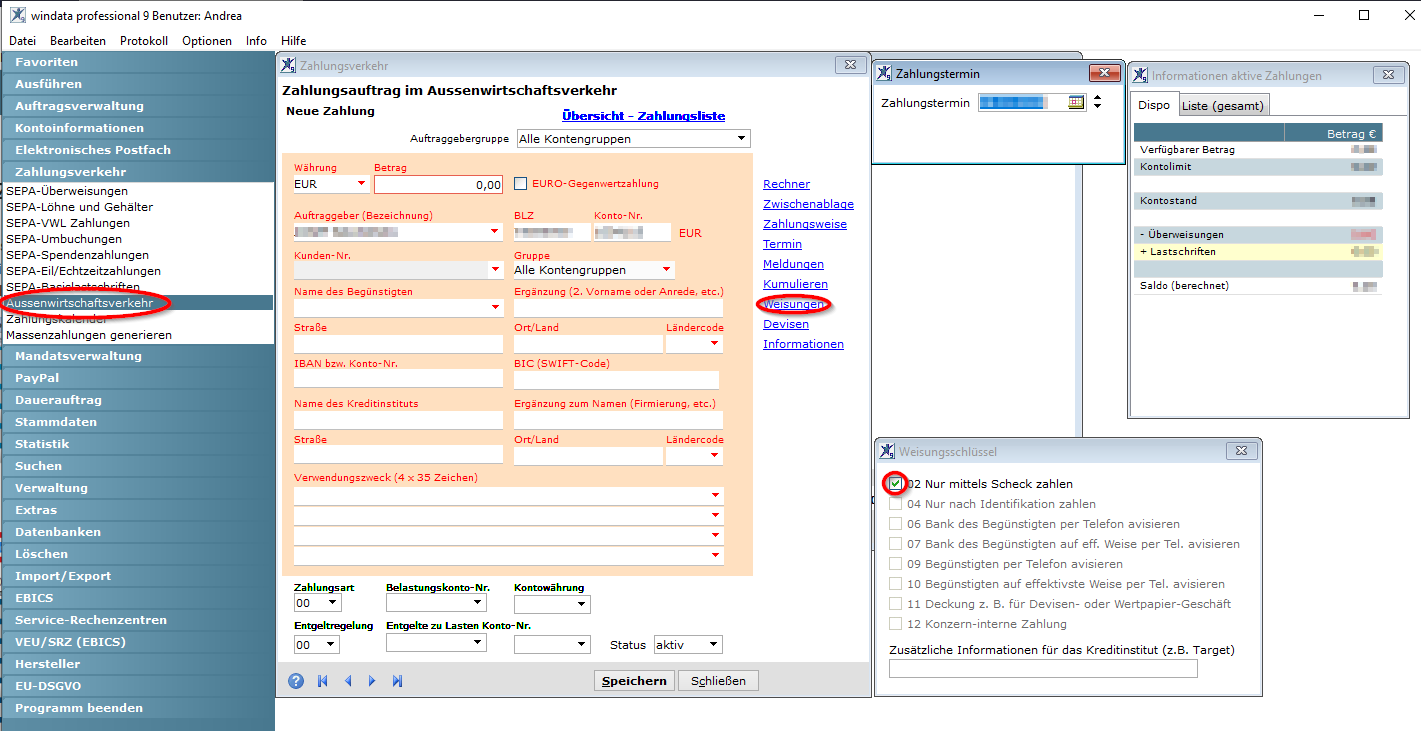Screen dimensions: 1421x731
Task: Open the Auftraggebergruppe dropdown
Action: tap(741, 139)
